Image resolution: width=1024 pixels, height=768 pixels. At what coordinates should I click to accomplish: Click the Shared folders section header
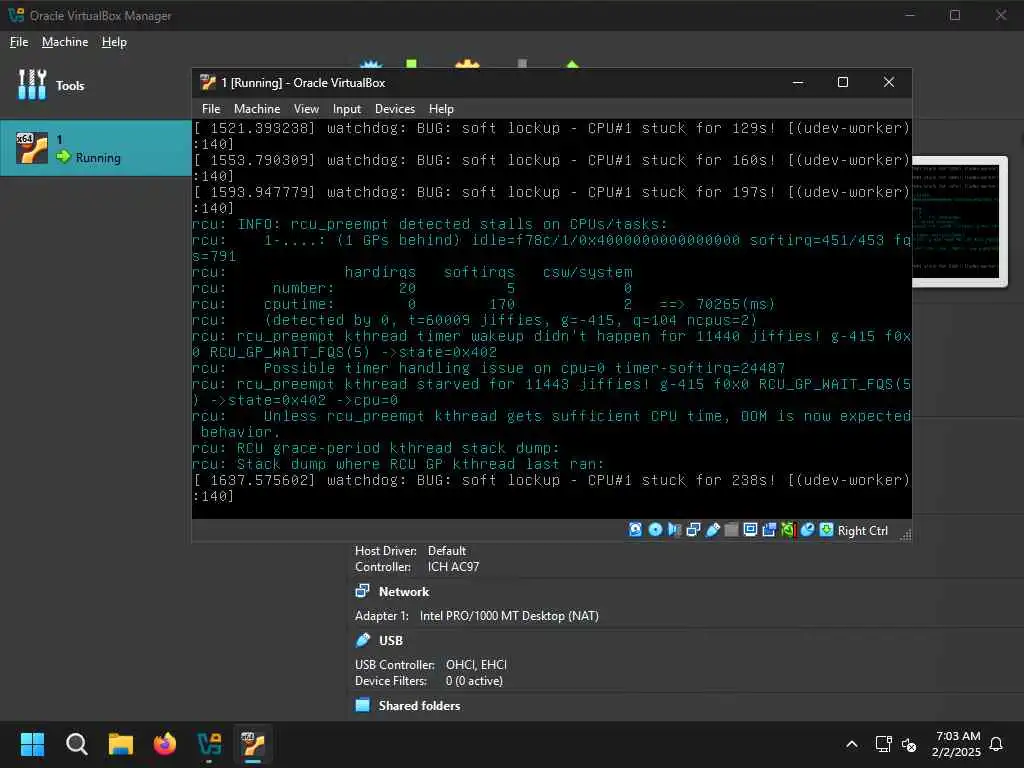coord(419,706)
